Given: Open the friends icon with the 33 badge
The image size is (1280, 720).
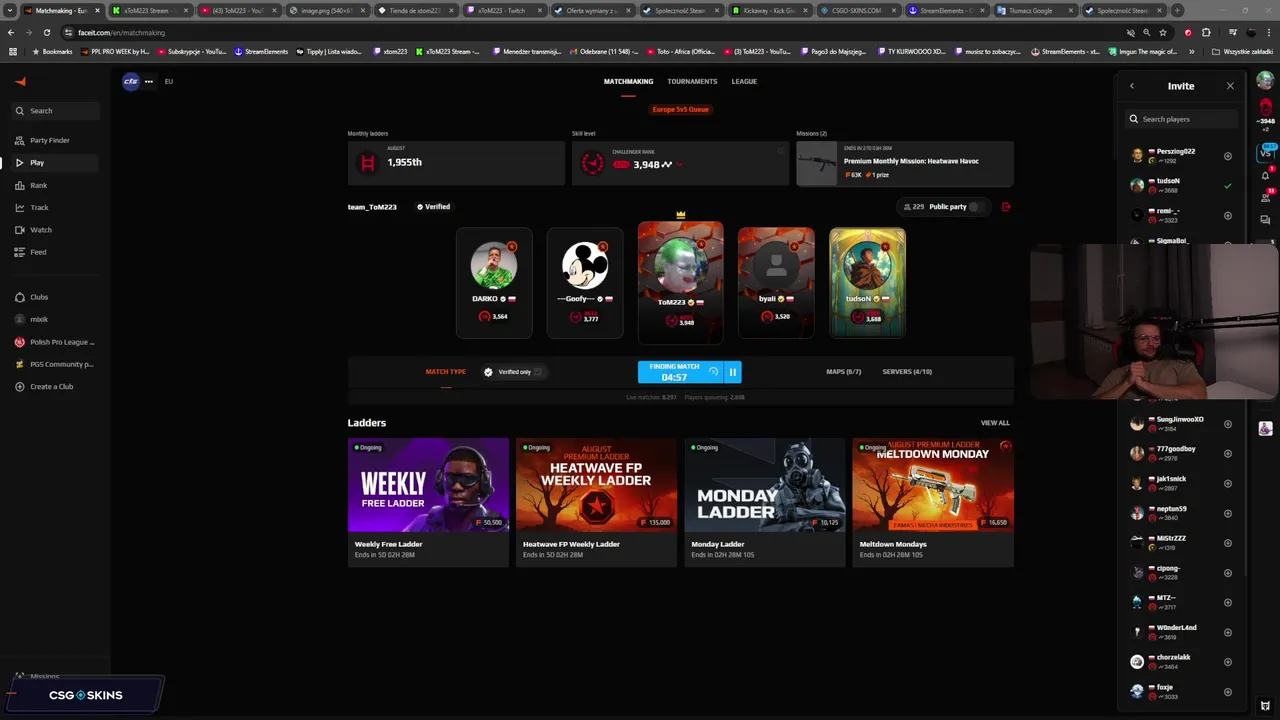Looking at the screenshot, I should pos(1266,196).
